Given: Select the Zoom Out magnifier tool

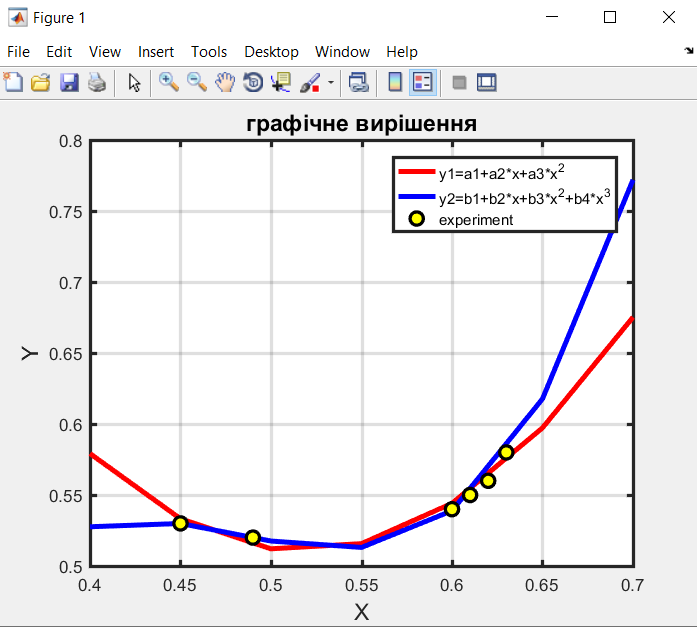Looking at the screenshot, I should 197,83.
